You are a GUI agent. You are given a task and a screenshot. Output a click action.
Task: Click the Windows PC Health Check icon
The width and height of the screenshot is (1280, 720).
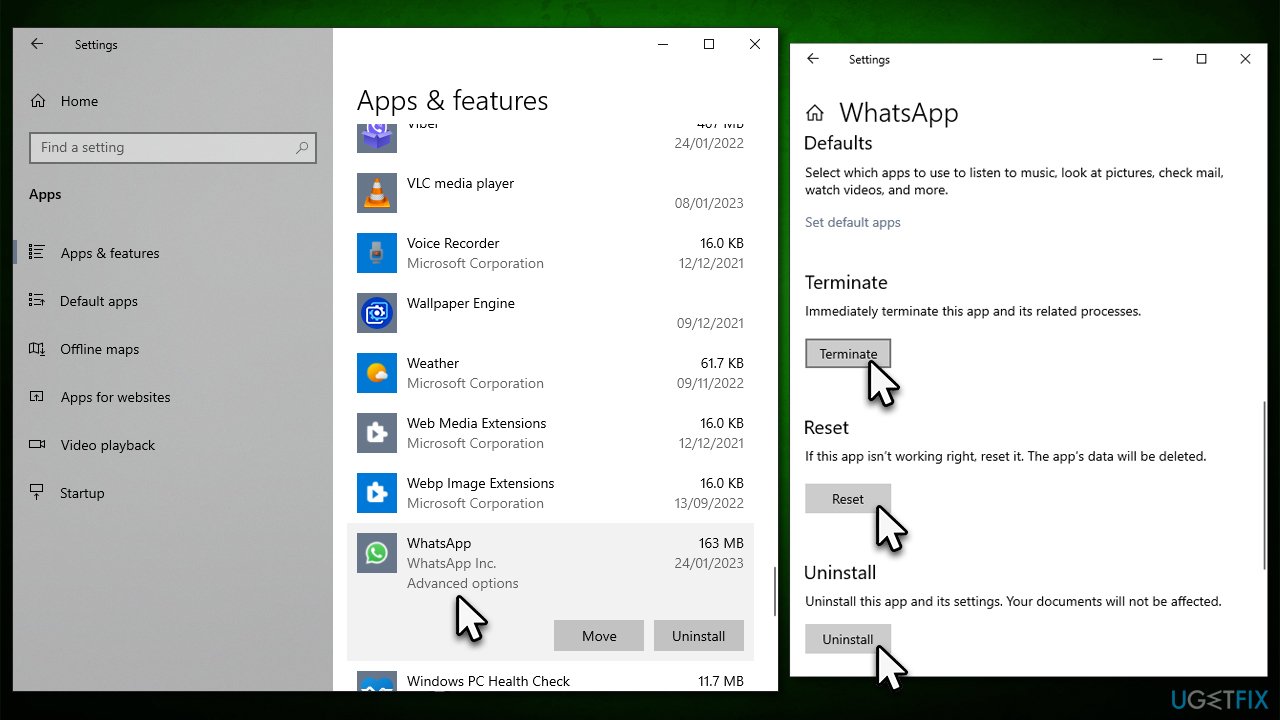377,685
